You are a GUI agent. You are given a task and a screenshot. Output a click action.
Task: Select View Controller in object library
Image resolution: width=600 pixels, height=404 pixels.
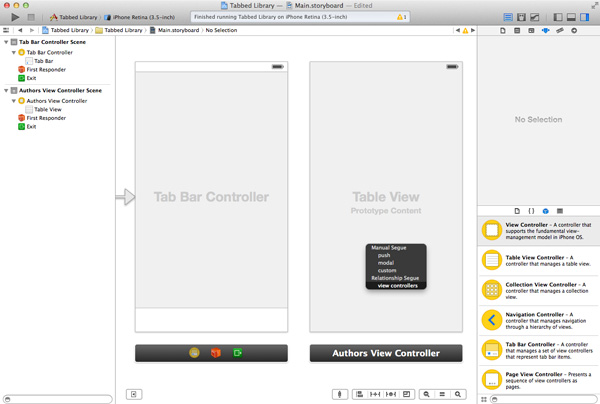click(539, 231)
